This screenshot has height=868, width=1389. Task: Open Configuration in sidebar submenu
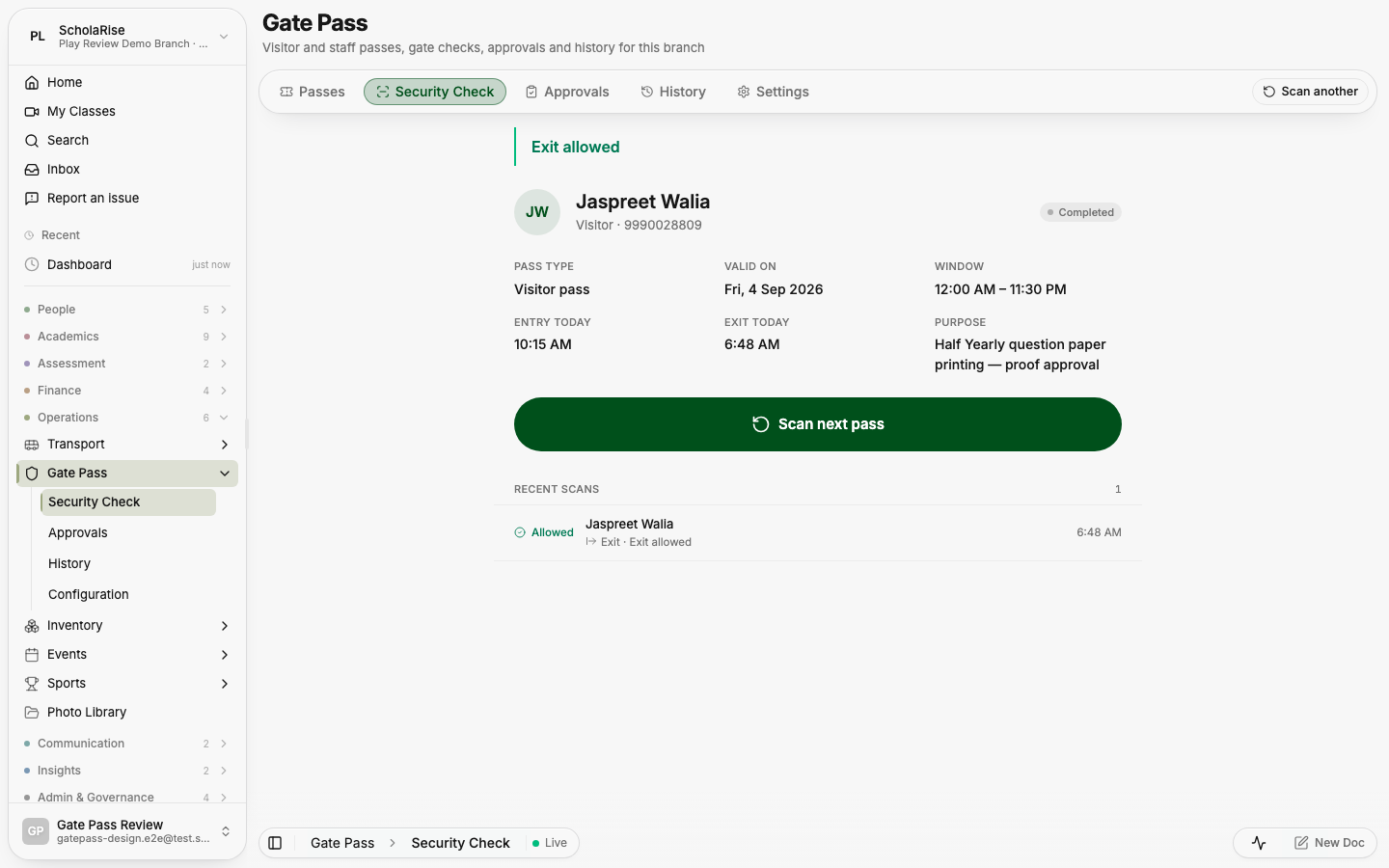pos(127,595)
